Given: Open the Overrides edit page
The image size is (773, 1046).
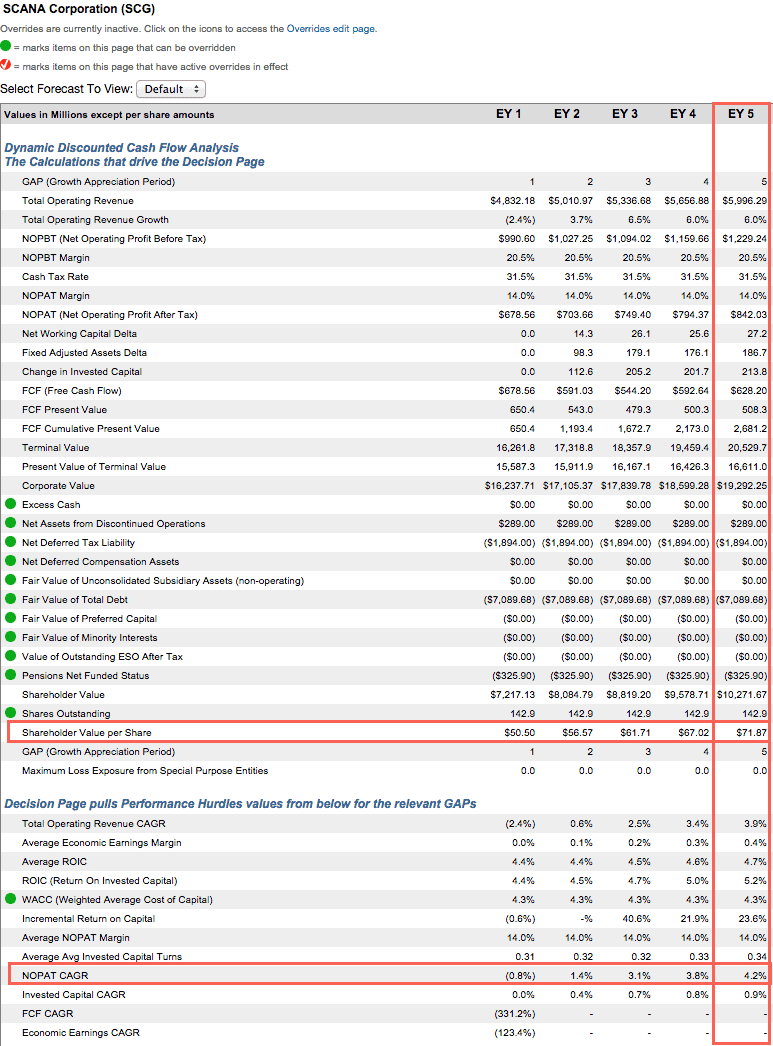Looking at the screenshot, I should 334,29.
